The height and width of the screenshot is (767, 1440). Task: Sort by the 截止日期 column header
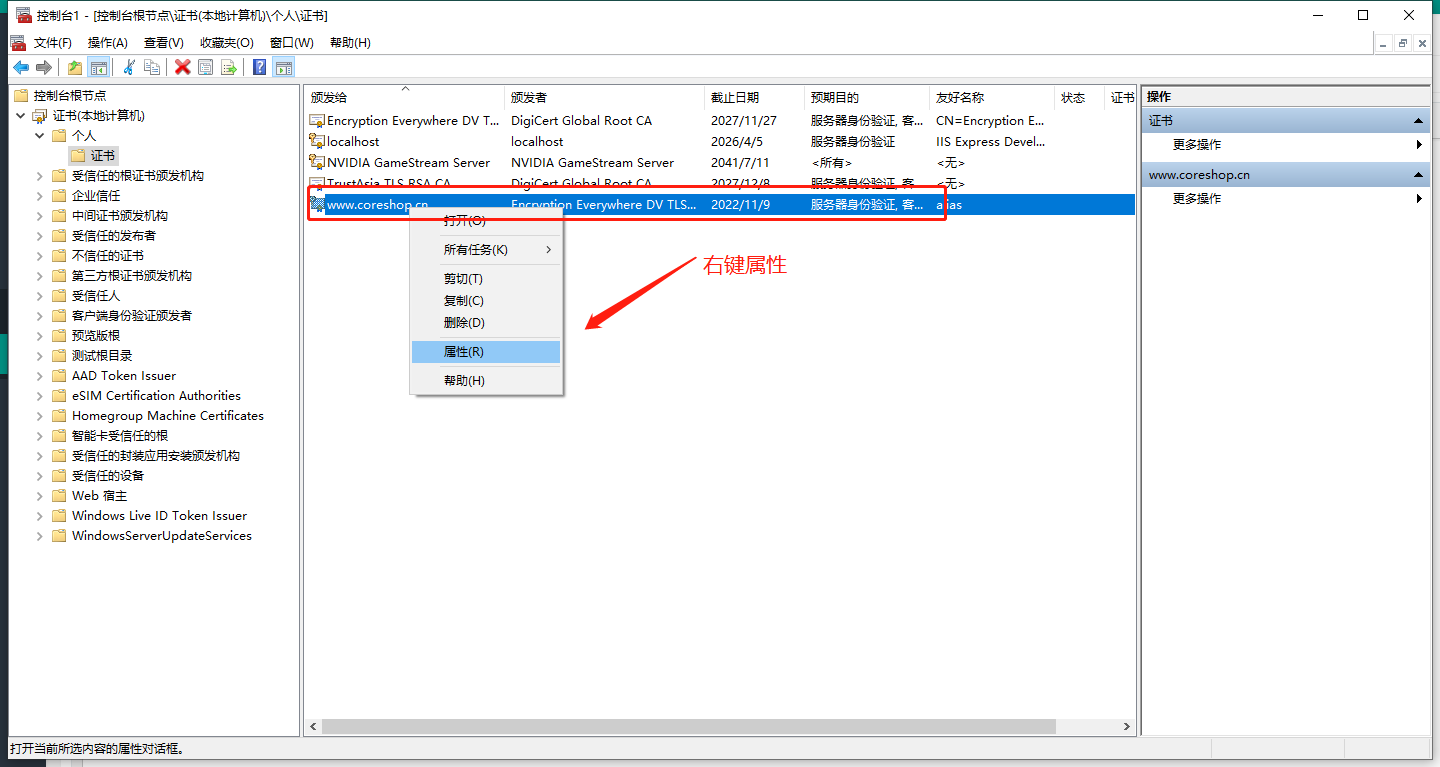pos(735,98)
